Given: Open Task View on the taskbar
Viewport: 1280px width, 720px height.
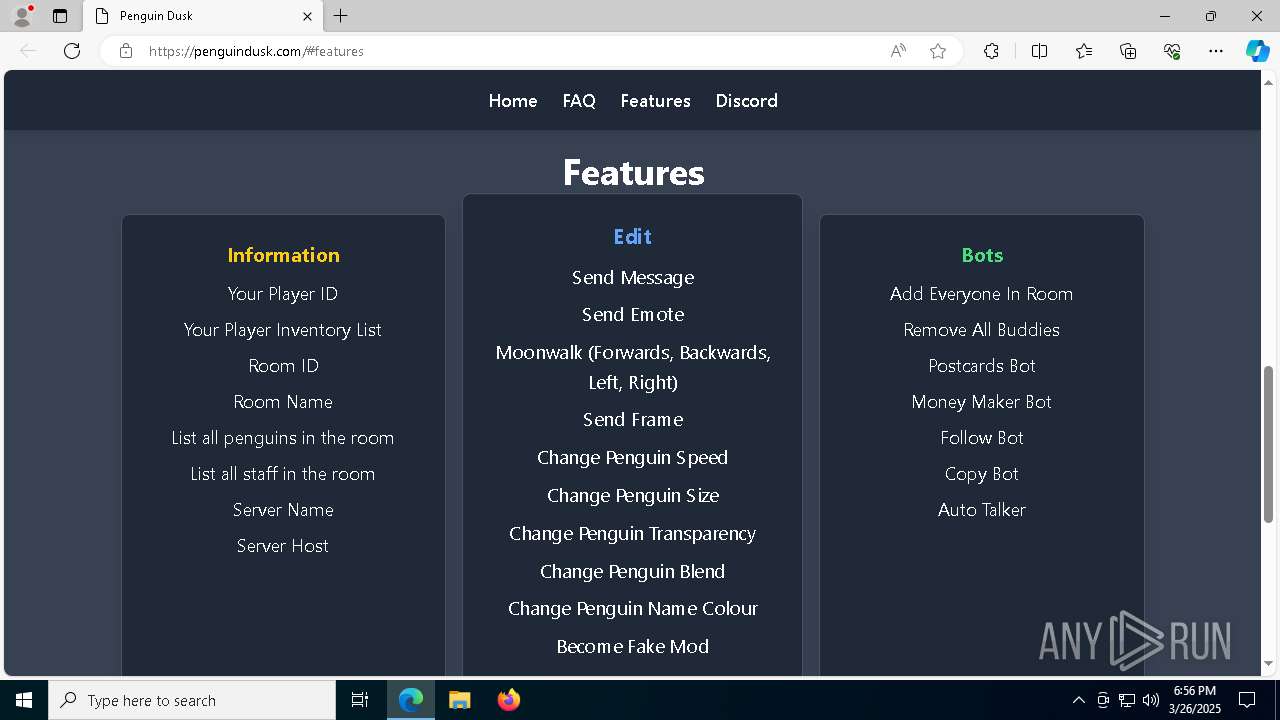Looking at the screenshot, I should 360,700.
